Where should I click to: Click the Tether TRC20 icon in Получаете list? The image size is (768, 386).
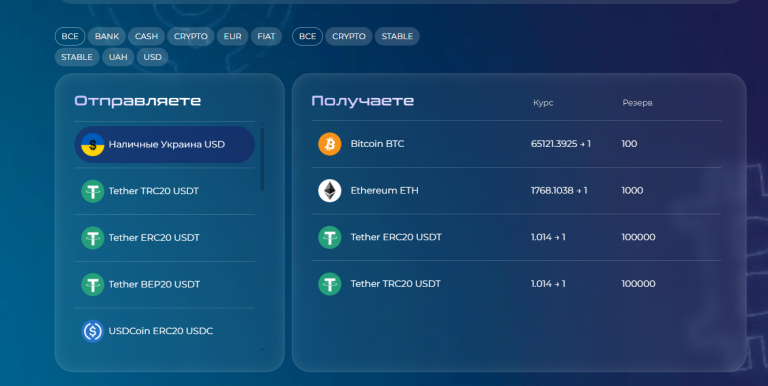330,284
